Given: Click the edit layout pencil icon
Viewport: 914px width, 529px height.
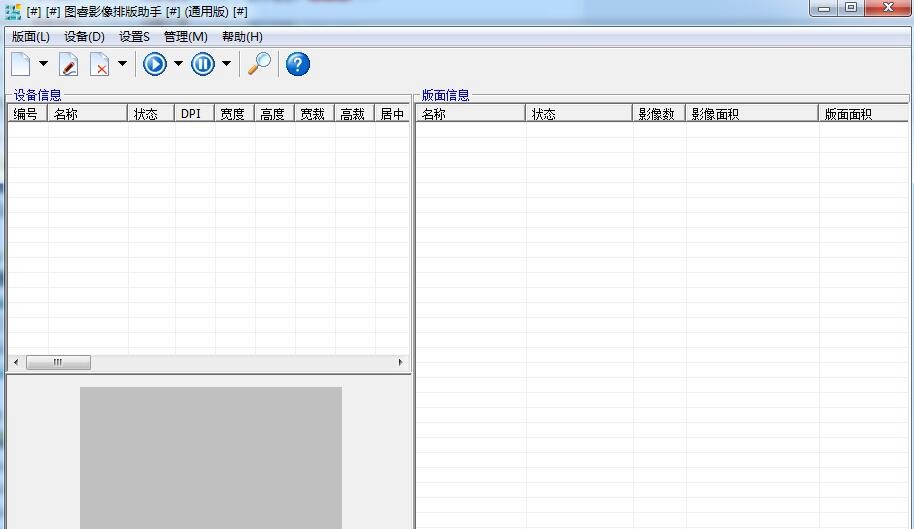Looking at the screenshot, I should coord(69,64).
